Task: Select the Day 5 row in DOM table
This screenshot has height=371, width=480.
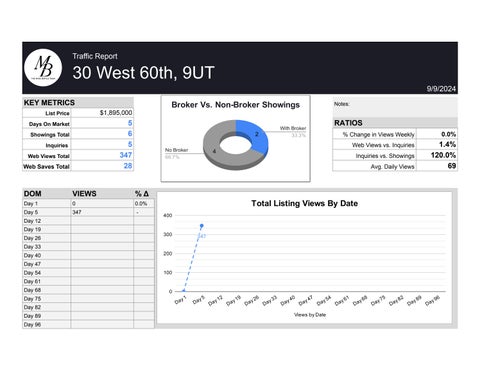Action: pyautogui.click(x=88, y=212)
